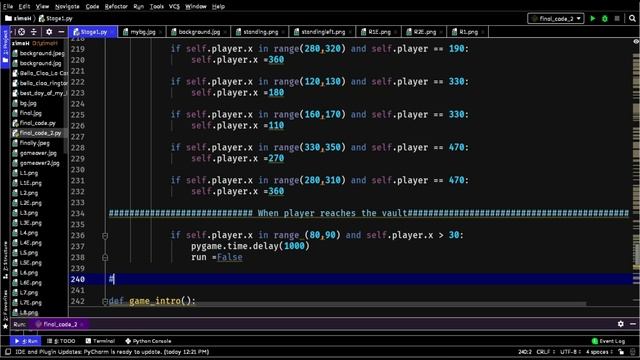Click the locate-current-file target icon in Project panel
Viewport: 640px width, 360px height.
[22, 32]
